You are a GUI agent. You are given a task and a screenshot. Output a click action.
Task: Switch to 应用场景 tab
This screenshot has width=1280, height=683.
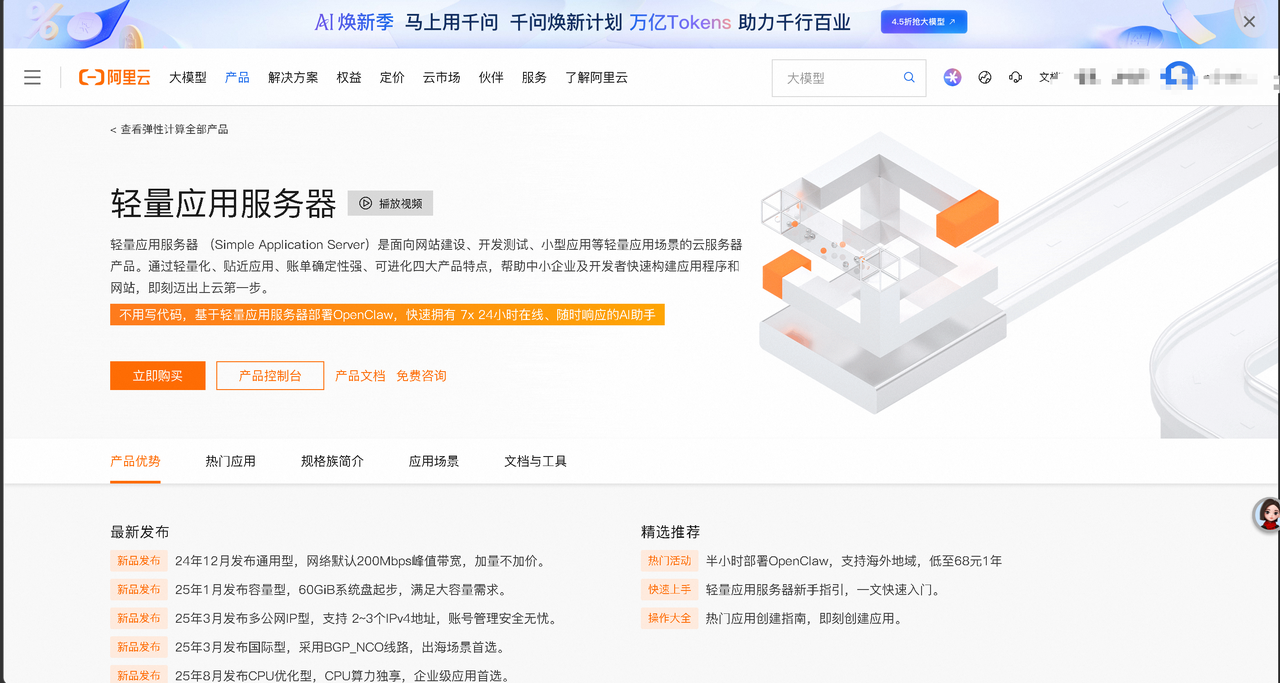tap(434, 461)
